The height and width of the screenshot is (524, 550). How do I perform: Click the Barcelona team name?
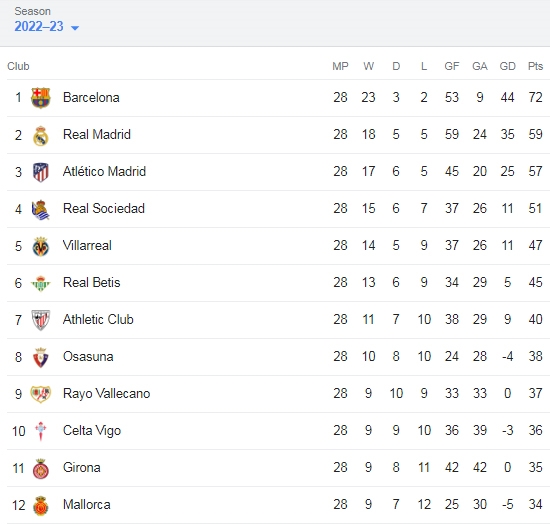pos(91,97)
